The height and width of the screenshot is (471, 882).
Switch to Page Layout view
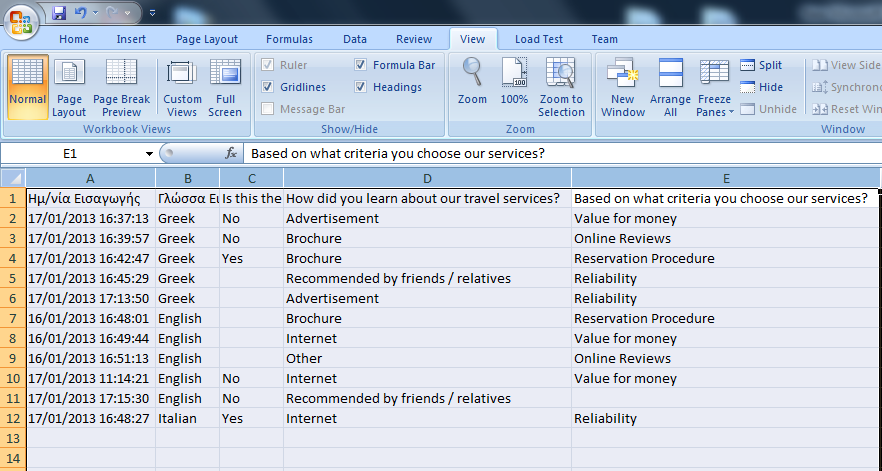(69, 87)
